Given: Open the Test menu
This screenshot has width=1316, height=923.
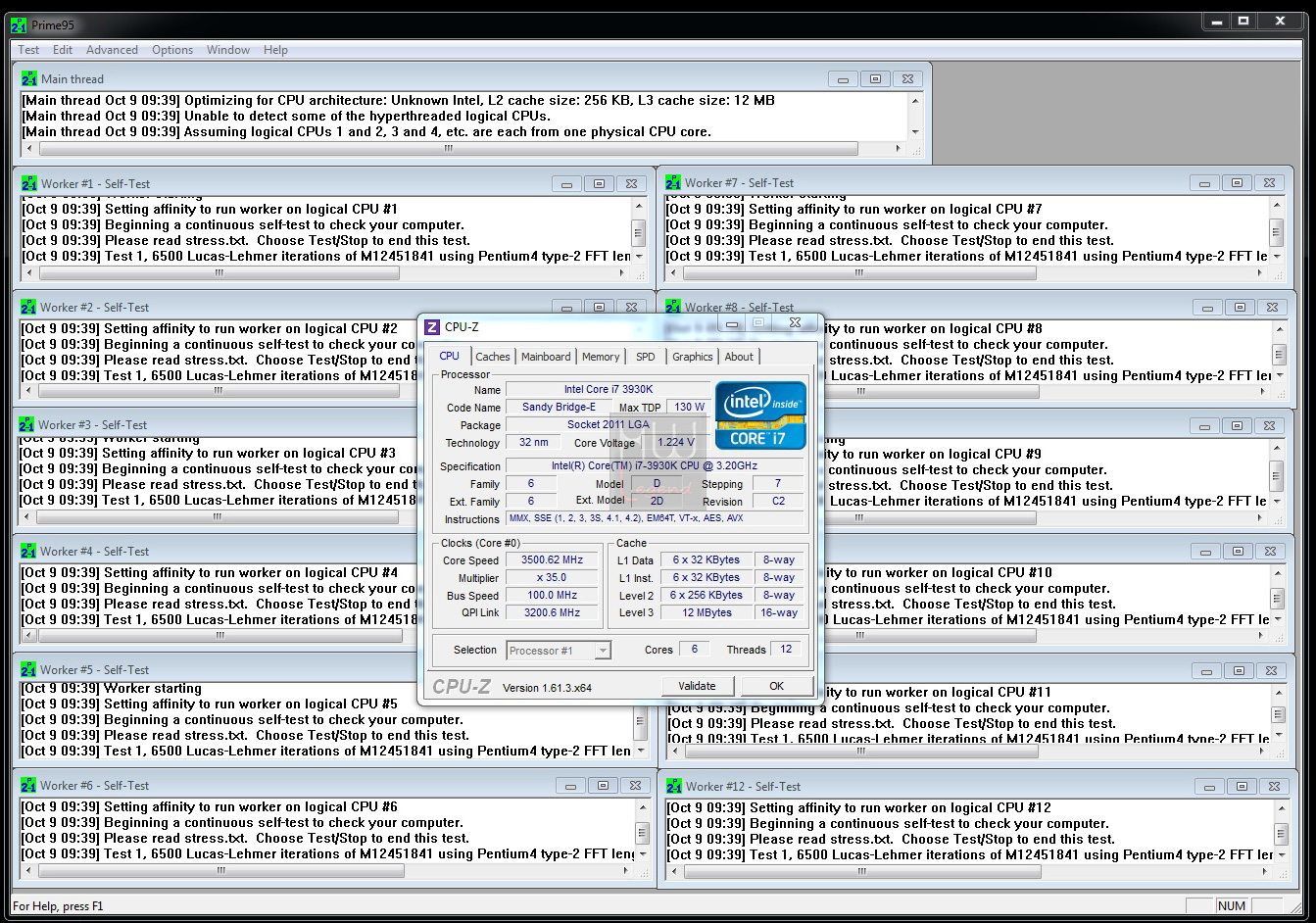Looking at the screenshot, I should coord(28,50).
